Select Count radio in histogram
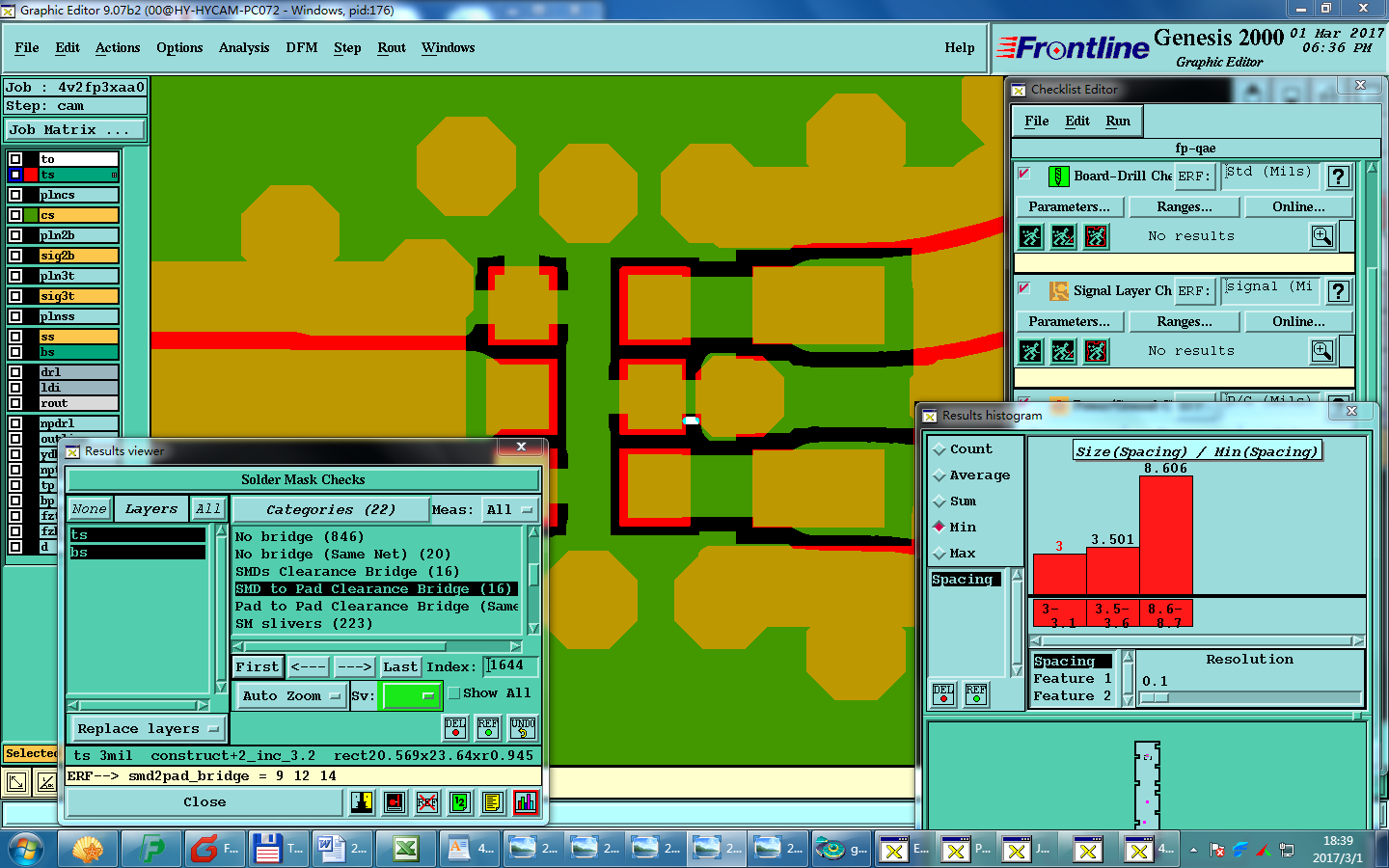 tap(940, 449)
